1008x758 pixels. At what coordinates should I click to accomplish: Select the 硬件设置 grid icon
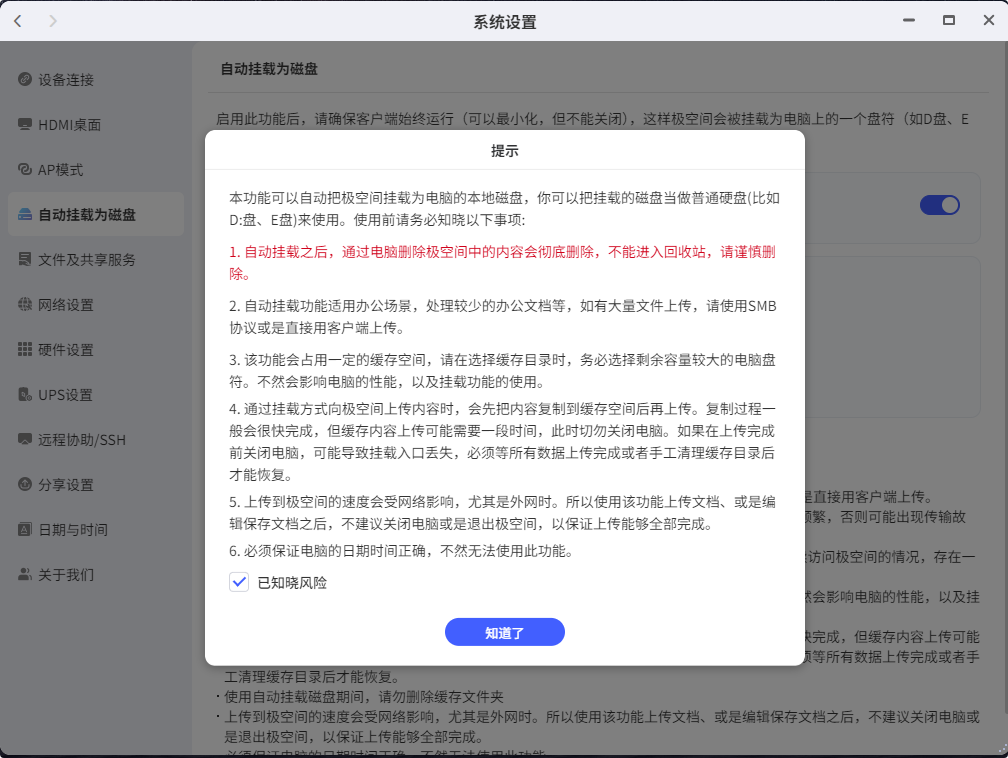pos(24,349)
